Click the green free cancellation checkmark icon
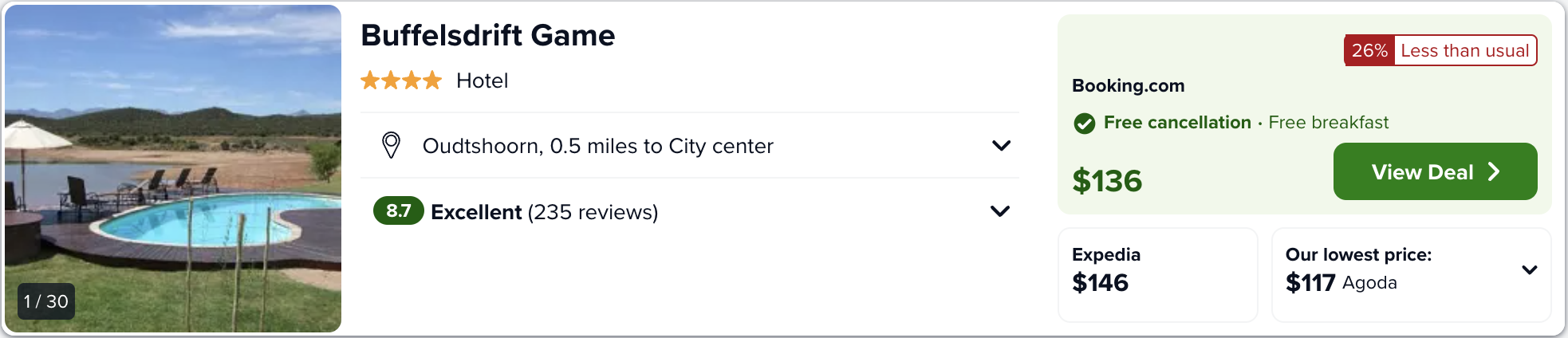Viewport: 1568px width, 338px height. (1085, 123)
